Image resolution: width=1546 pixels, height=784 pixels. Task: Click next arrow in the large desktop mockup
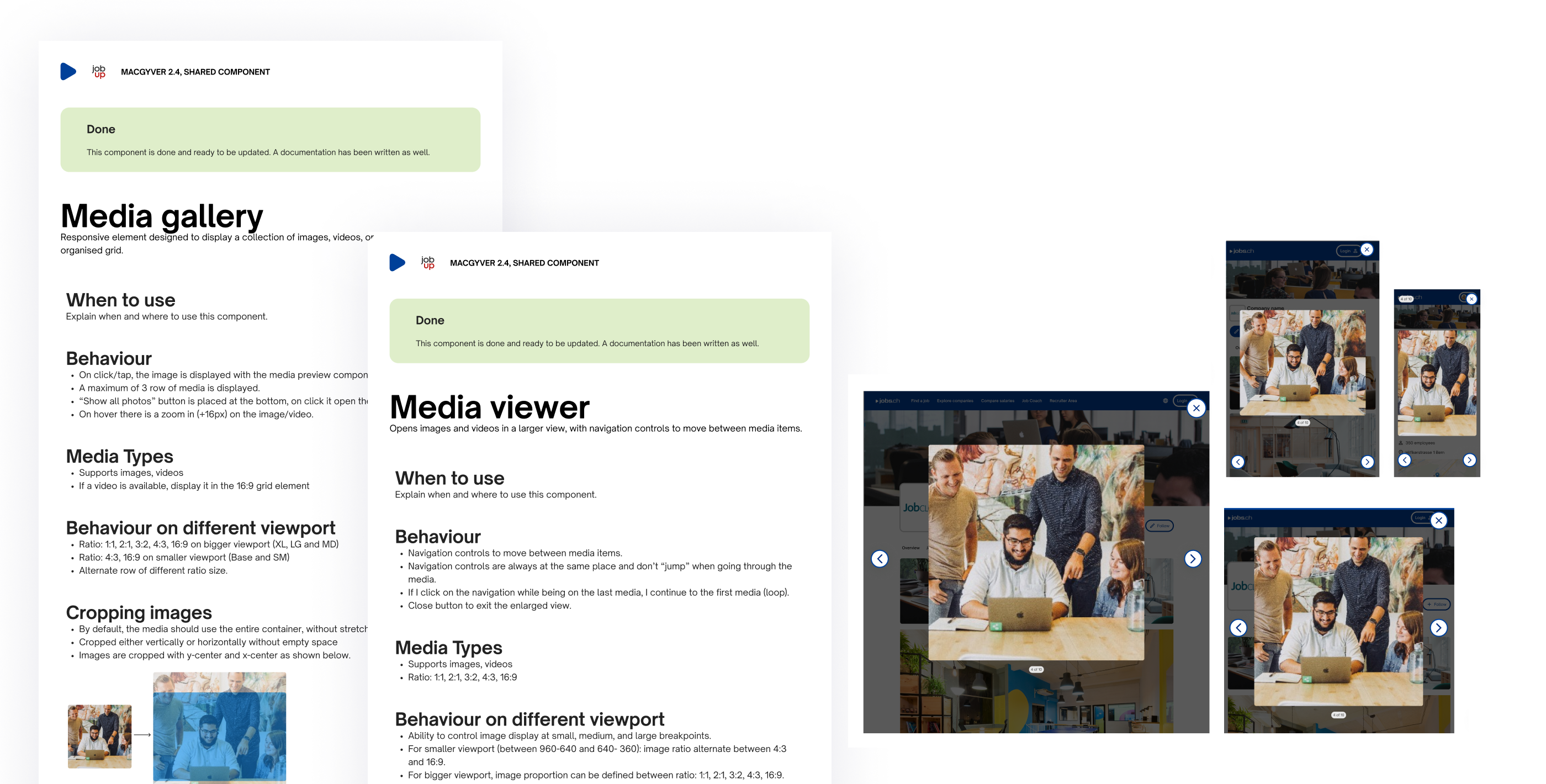click(1193, 559)
